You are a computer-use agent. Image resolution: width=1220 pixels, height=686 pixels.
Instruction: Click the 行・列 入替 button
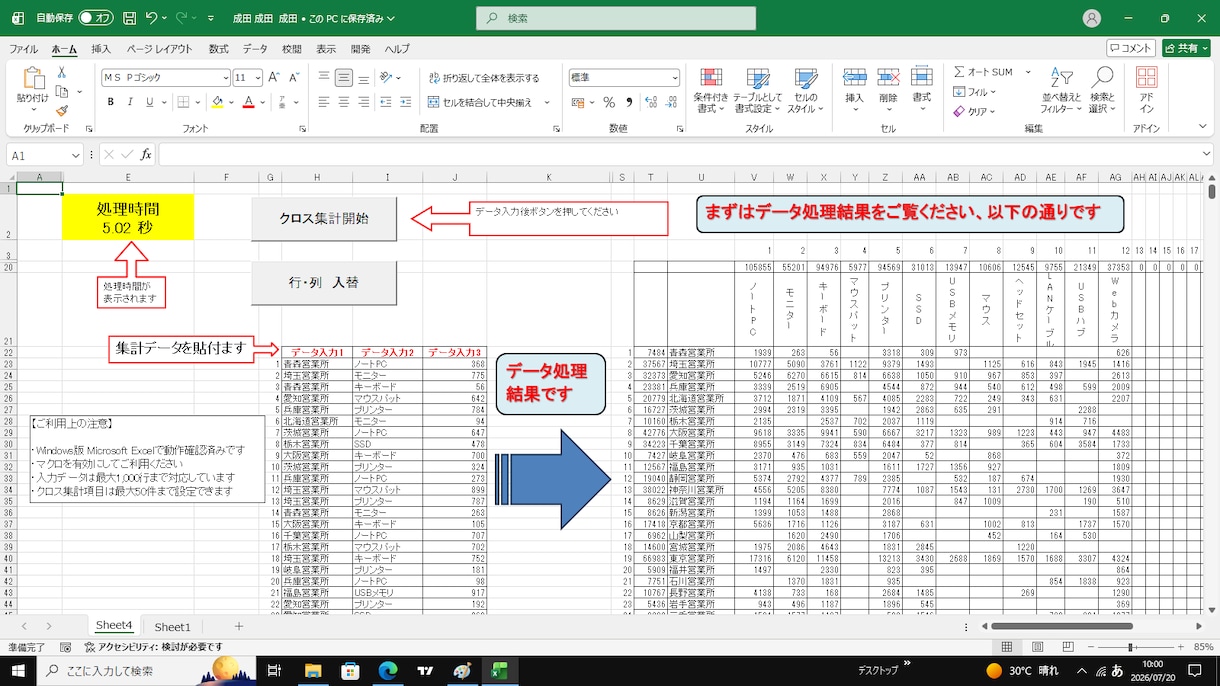point(324,283)
